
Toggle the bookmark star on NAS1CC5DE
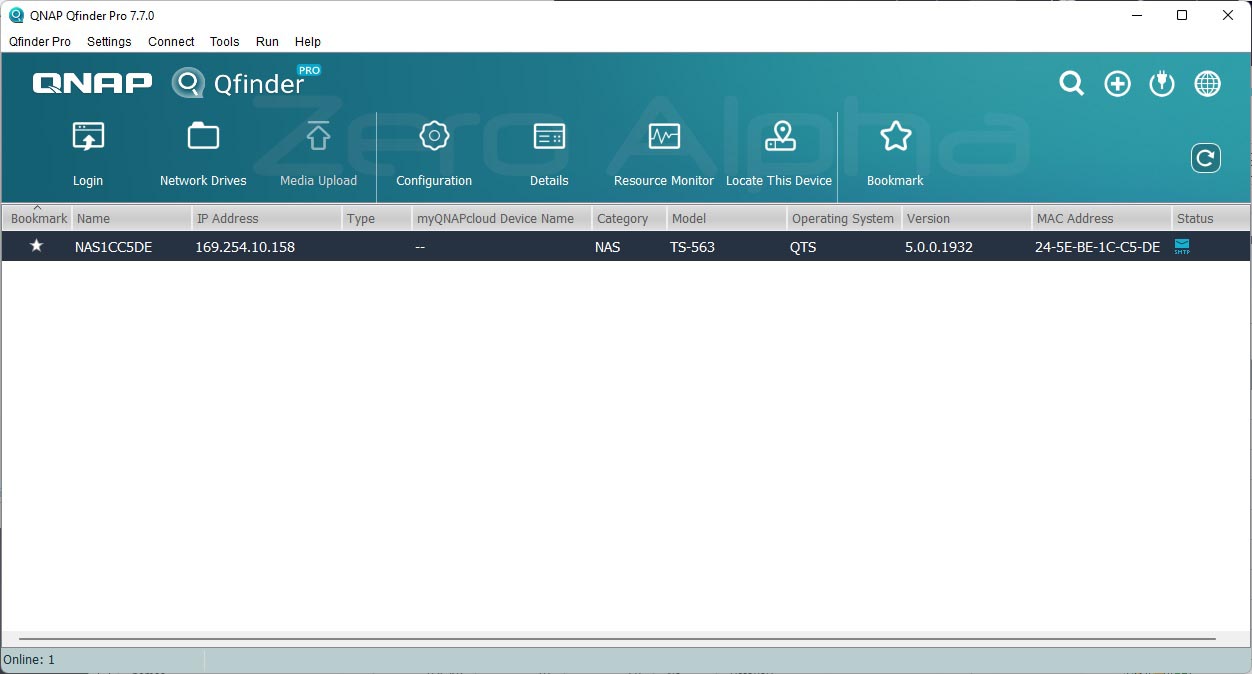(x=37, y=246)
